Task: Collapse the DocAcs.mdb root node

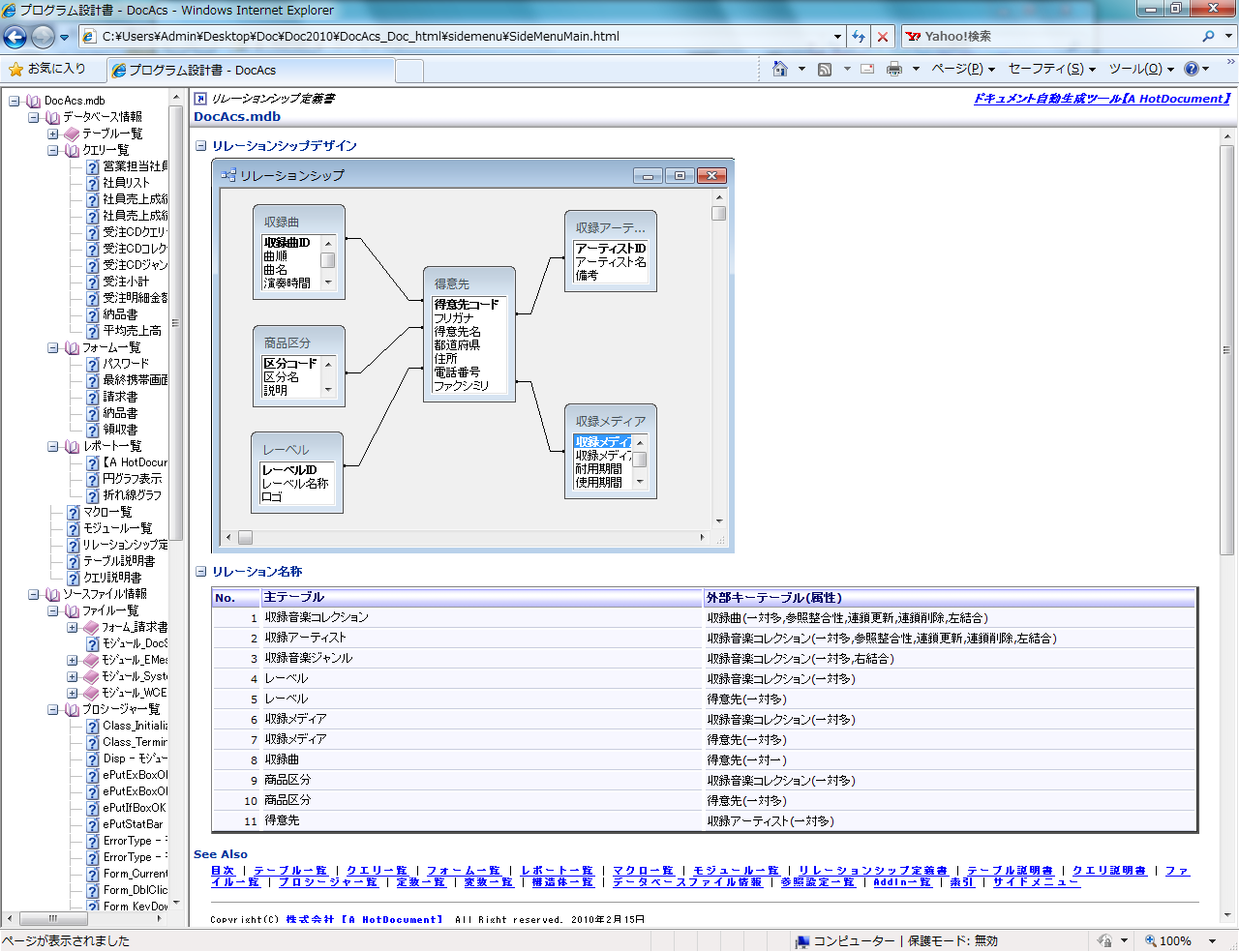Action: pos(14,101)
